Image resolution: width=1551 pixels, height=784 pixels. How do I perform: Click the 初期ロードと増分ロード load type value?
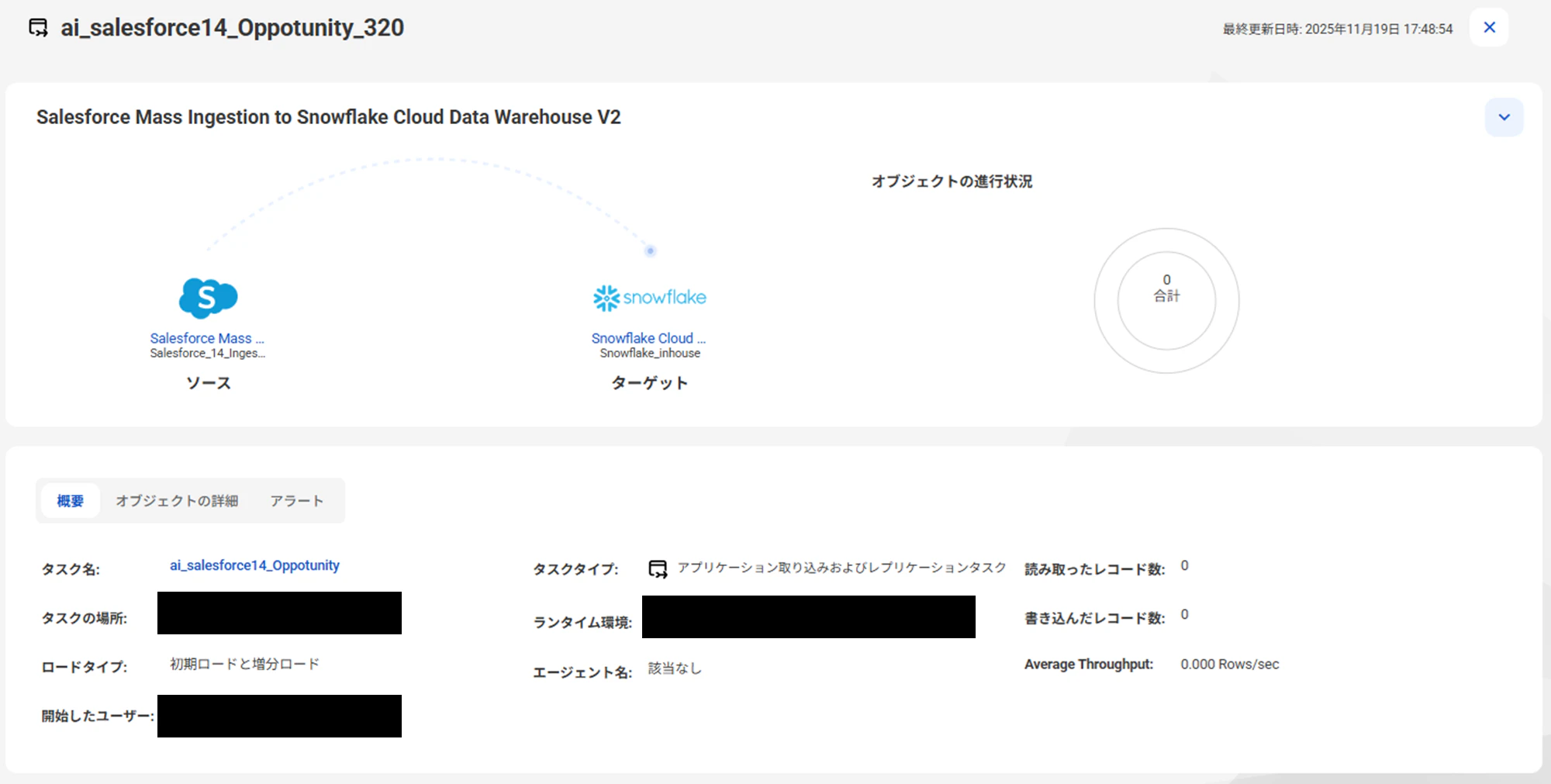point(244,664)
